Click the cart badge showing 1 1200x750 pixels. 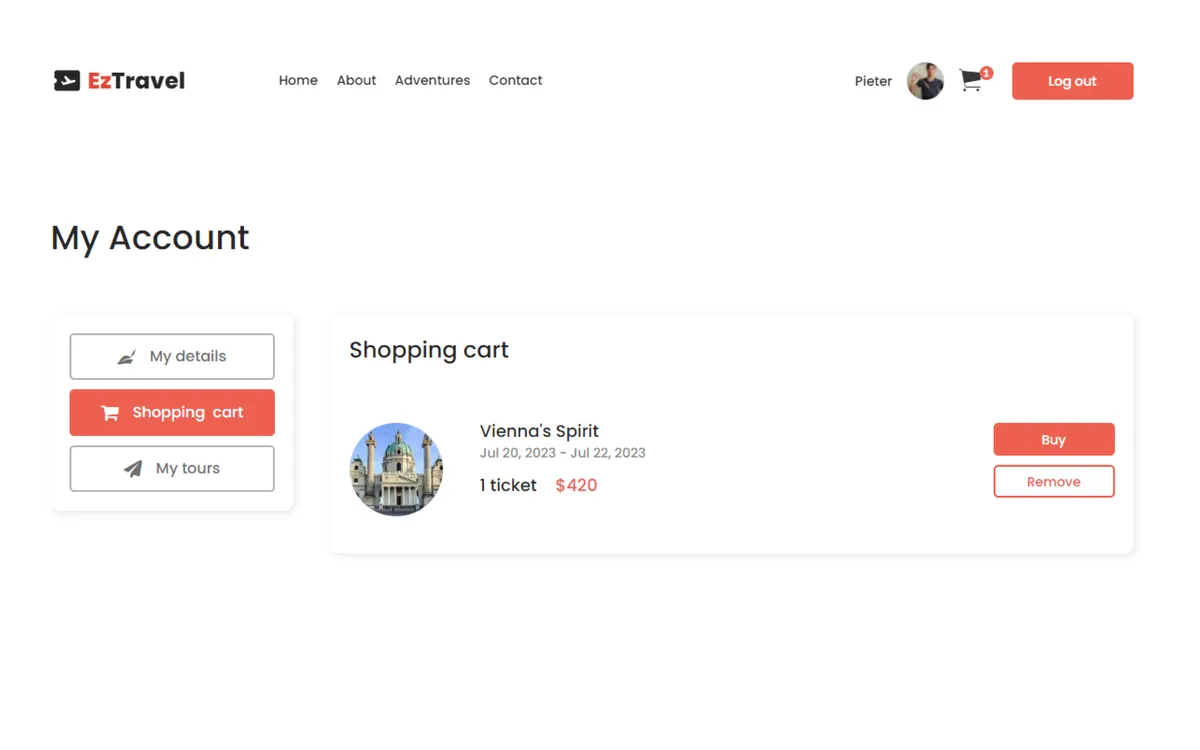tap(987, 73)
